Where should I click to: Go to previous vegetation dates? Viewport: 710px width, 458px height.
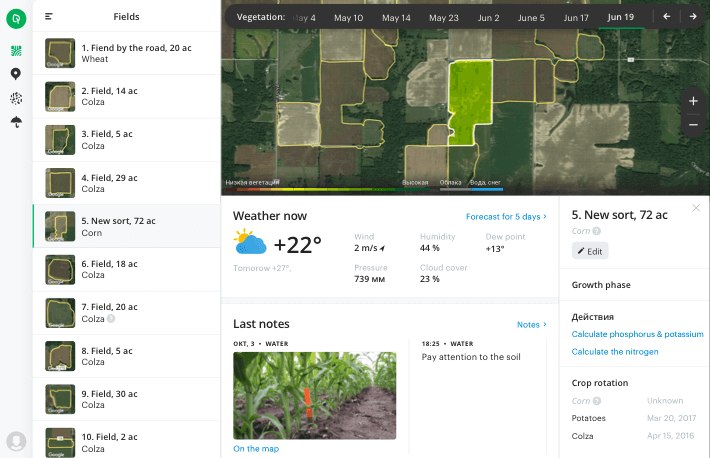coord(667,17)
